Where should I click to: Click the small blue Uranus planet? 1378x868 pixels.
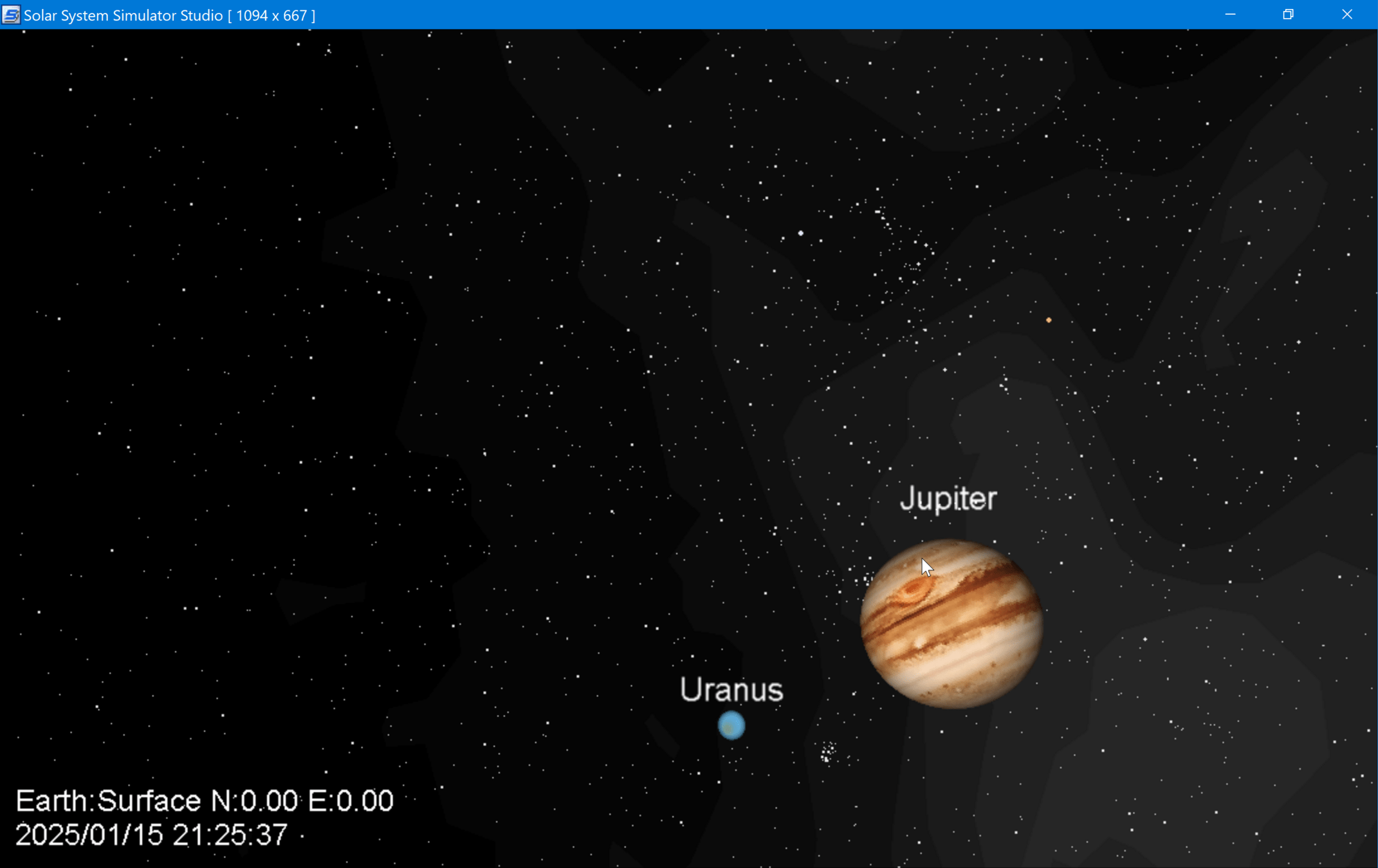[731, 726]
